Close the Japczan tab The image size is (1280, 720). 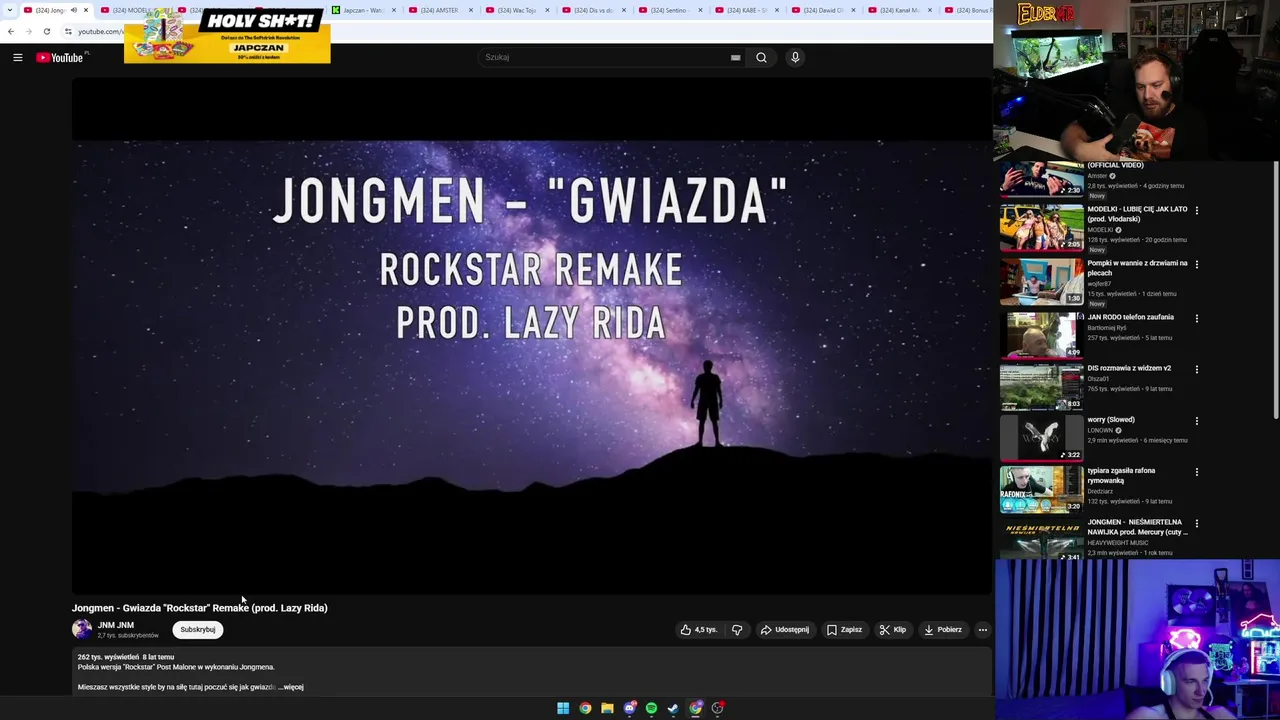tap(393, 10)
